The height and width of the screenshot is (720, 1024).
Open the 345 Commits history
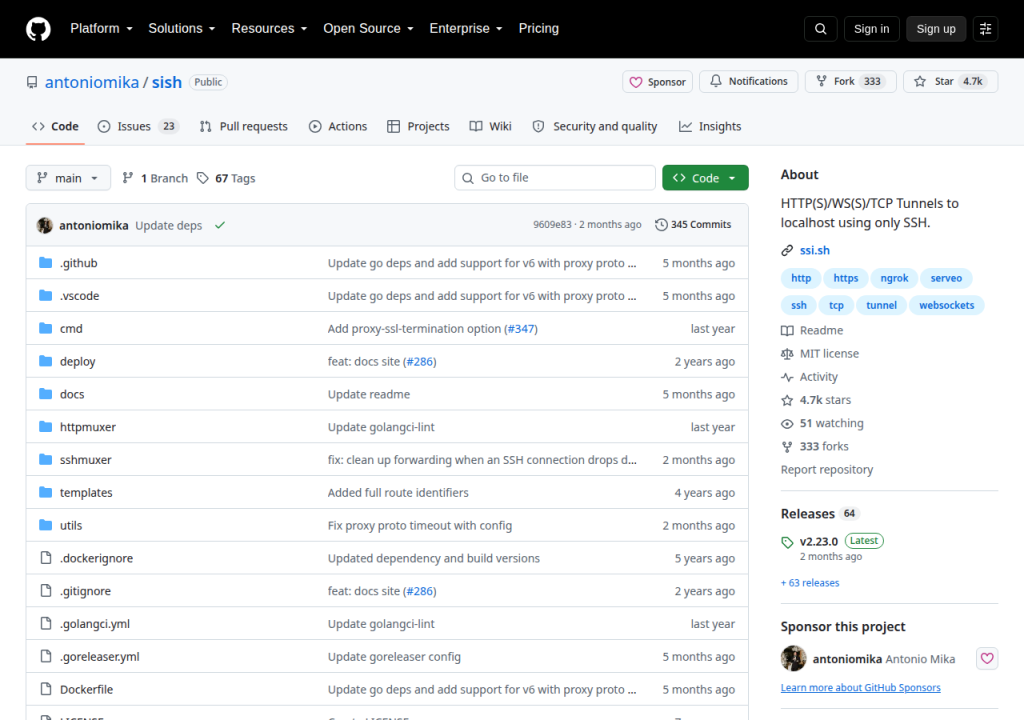tap(693, 225)
